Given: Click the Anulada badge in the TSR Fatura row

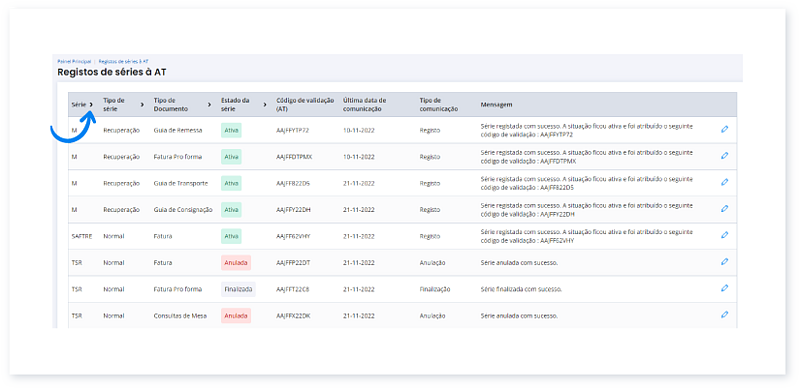Looking at the screenshot, I should (x=236, y=263).
